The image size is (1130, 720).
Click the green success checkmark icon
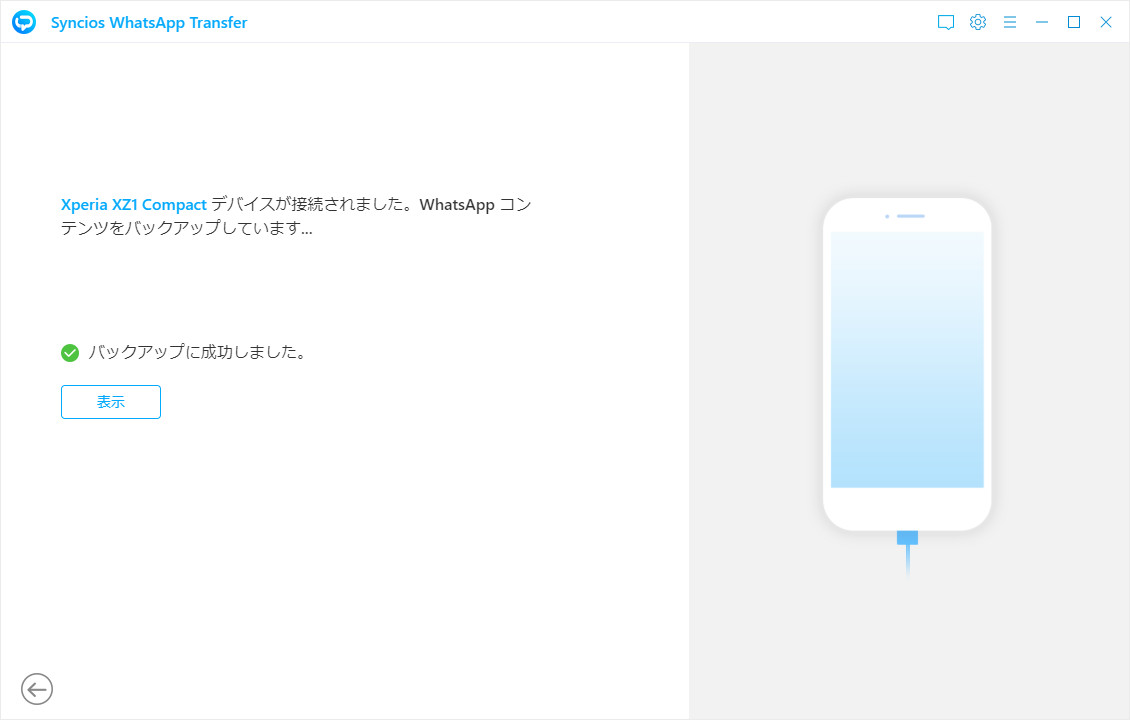[70, 352]
